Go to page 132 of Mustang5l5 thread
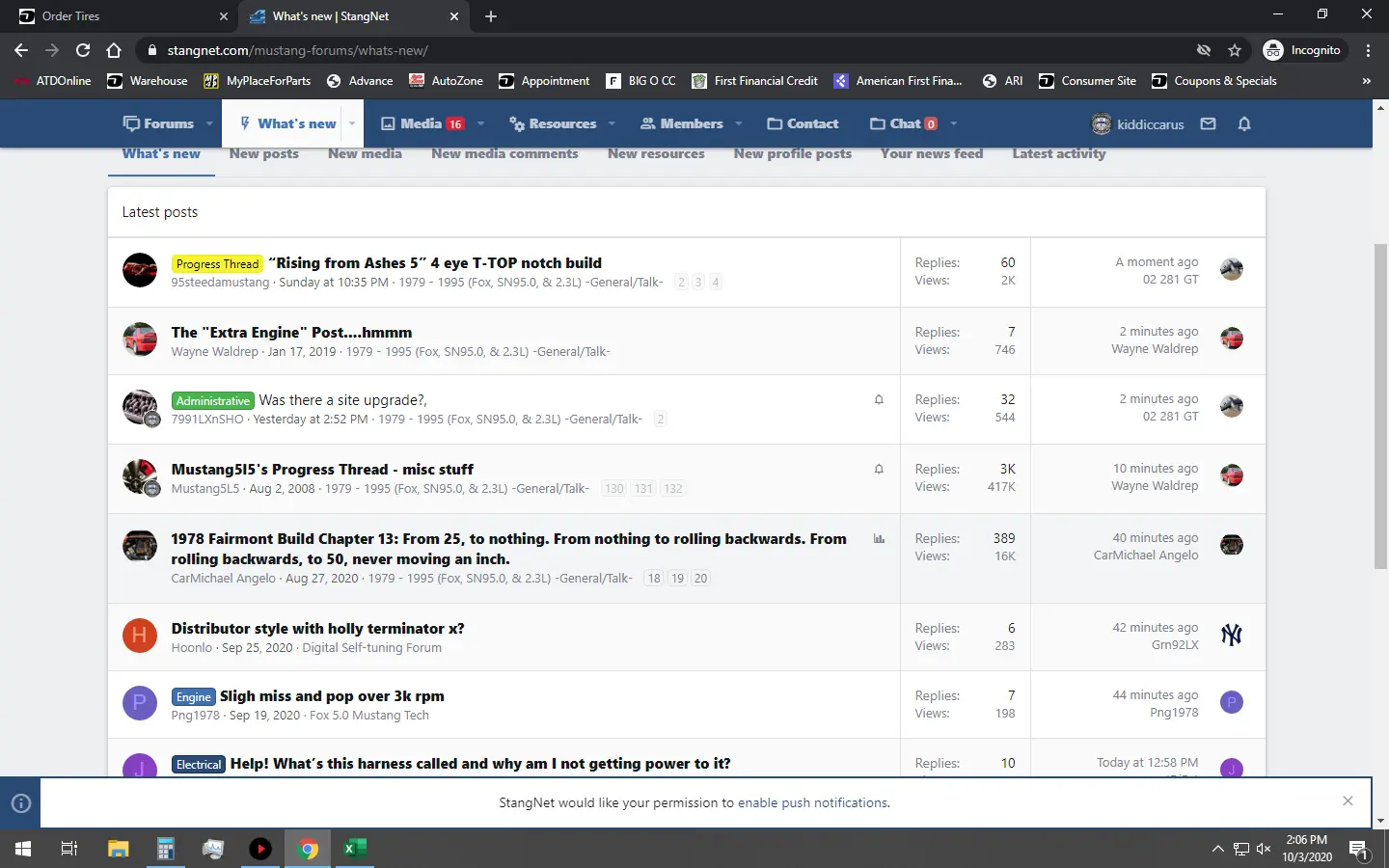 point(673,489)
